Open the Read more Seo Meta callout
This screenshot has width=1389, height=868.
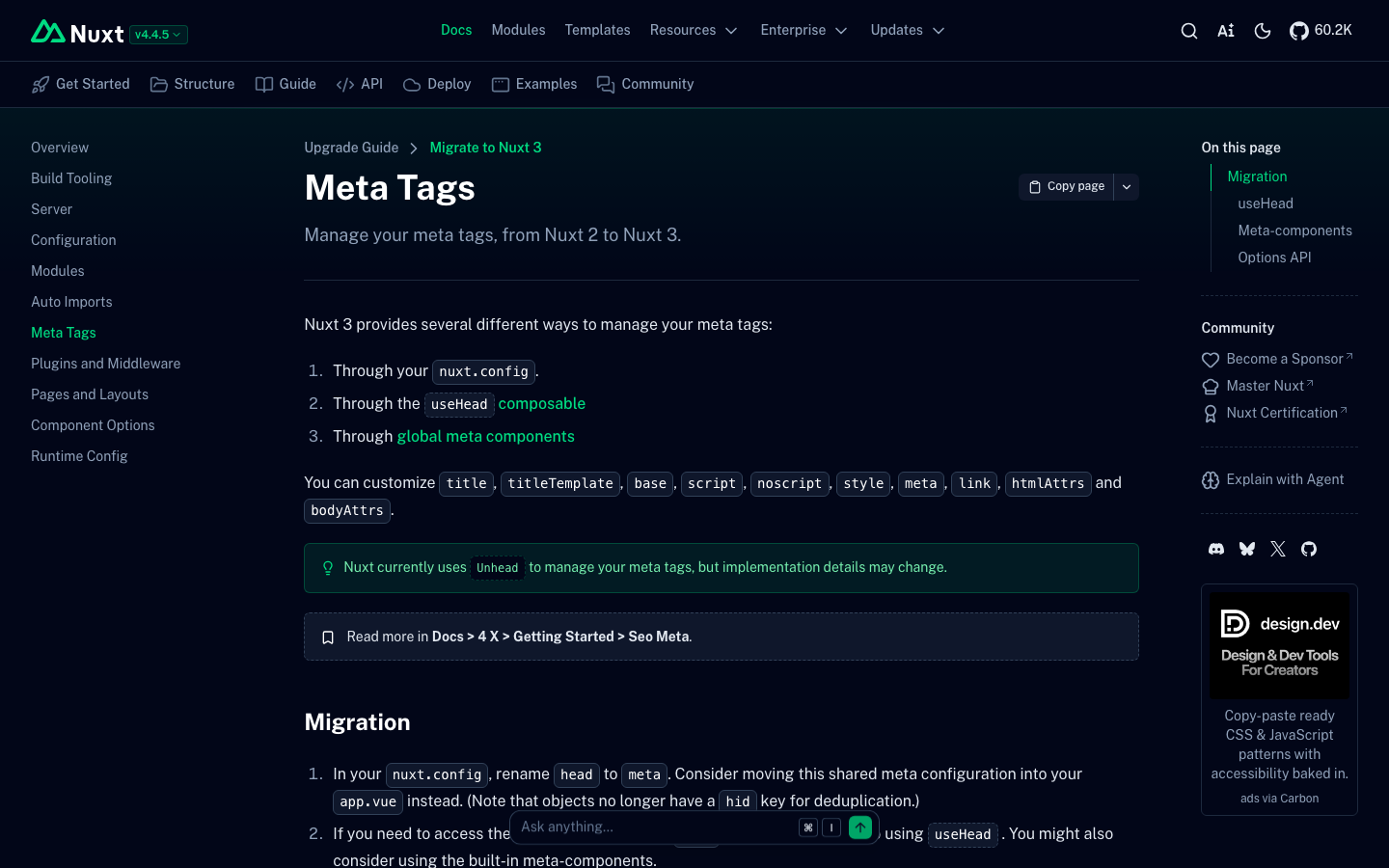click(x=722, y=637)
